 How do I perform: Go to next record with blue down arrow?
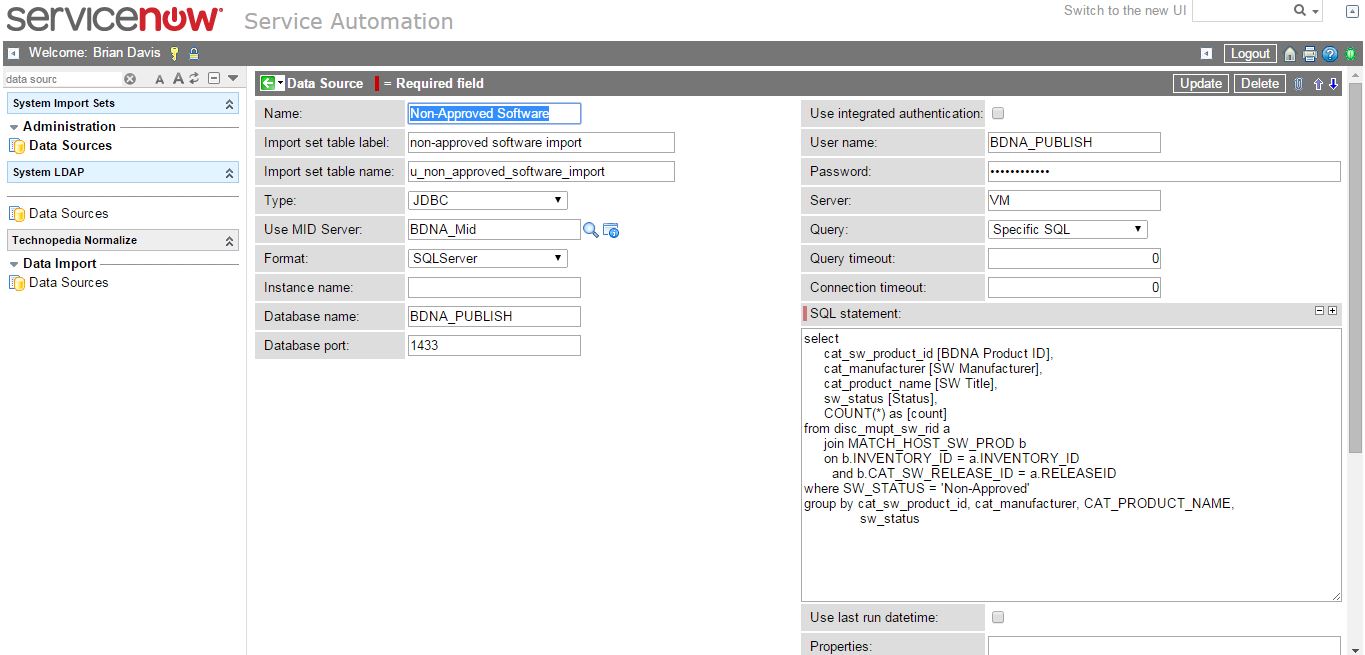coord(1333,84)
